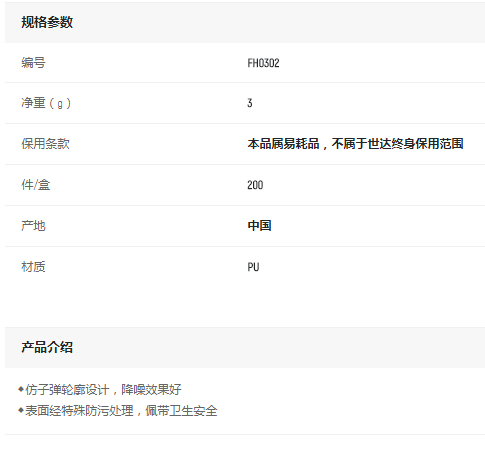Click the bullet diamond before 表面经特殊防污处理
The image size is (485, 452).
[21, 410]
